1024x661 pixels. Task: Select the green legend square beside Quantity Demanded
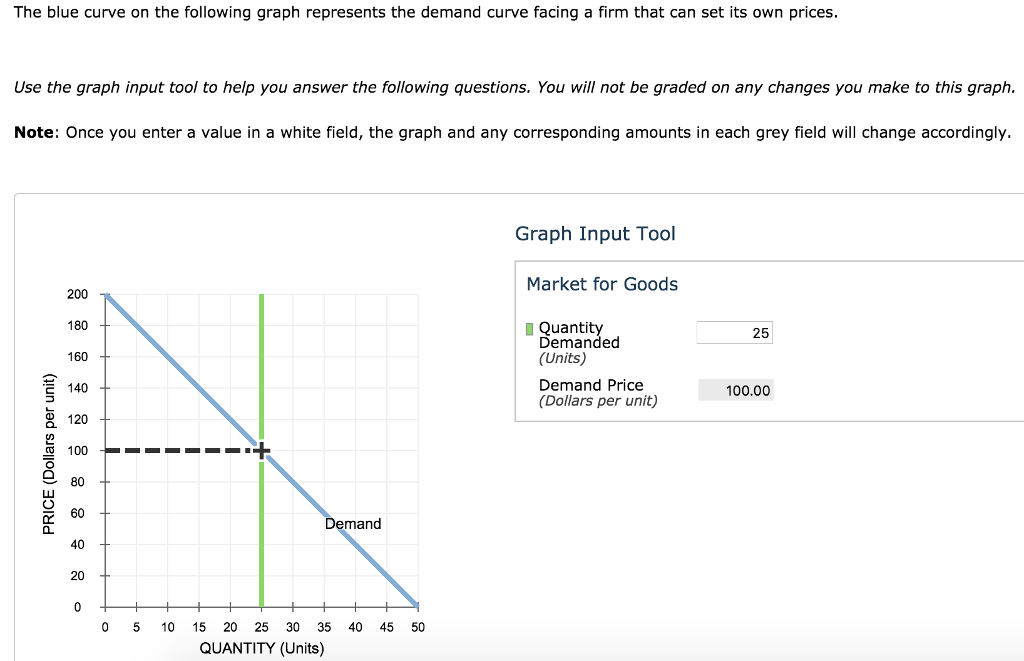528,327
